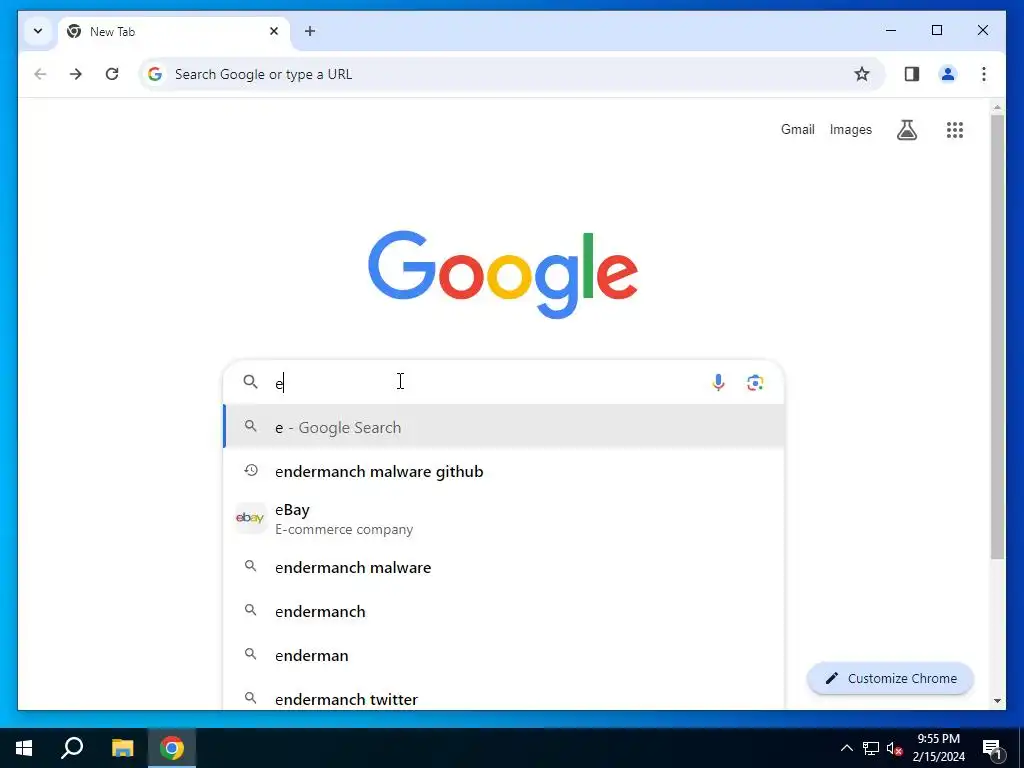Click the Google logo
The width and height of the screenshot is (1024, 768).
tap(503, 274)
